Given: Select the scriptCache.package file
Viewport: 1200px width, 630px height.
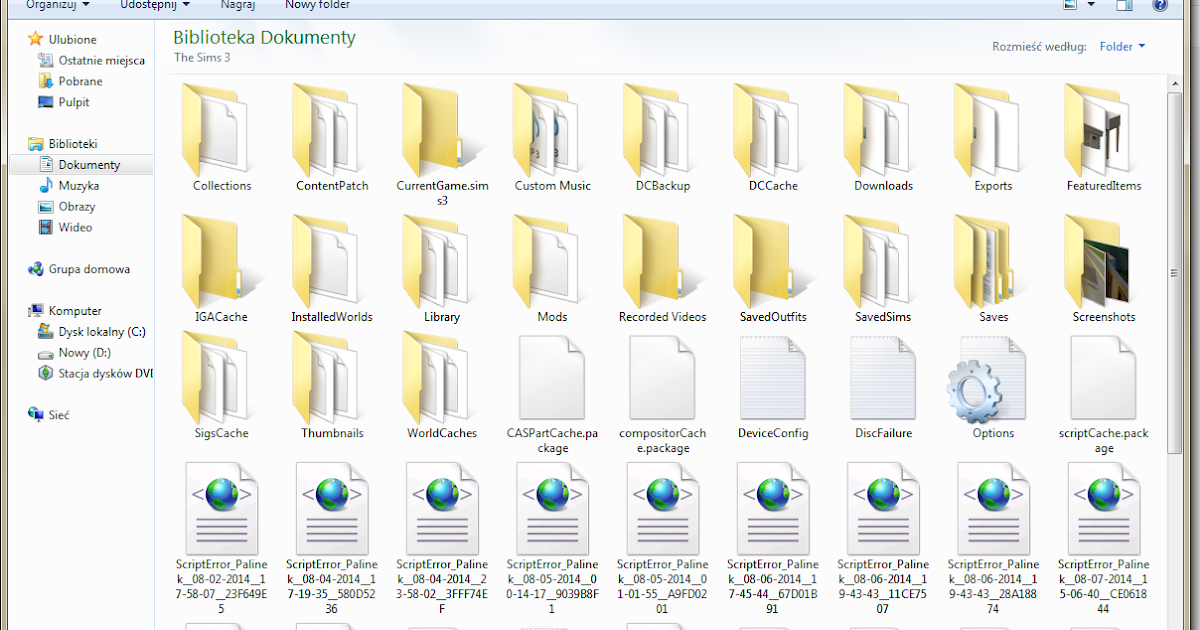Looking at the screenshot, I should (x=1103, y=393).
